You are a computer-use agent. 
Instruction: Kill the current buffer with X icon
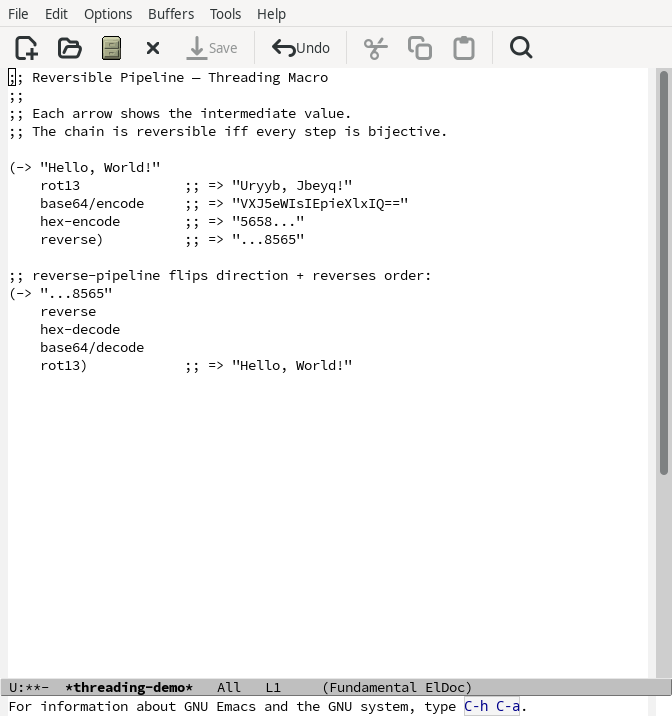point(153,48)
